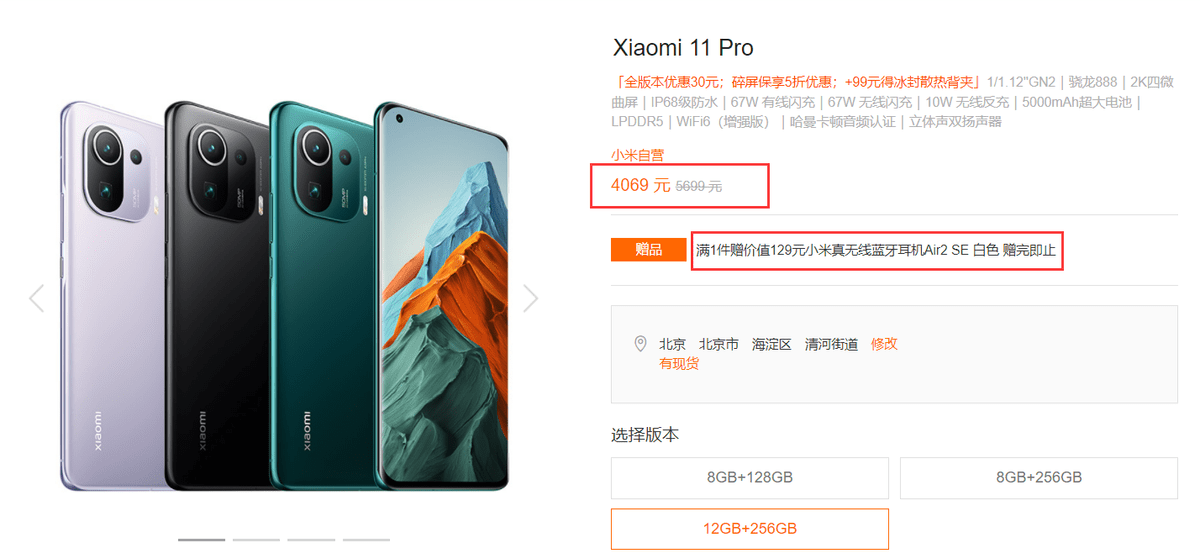Jump to the third carousel slide indicator
The image size is (1200, 554).
coord(311,540)
